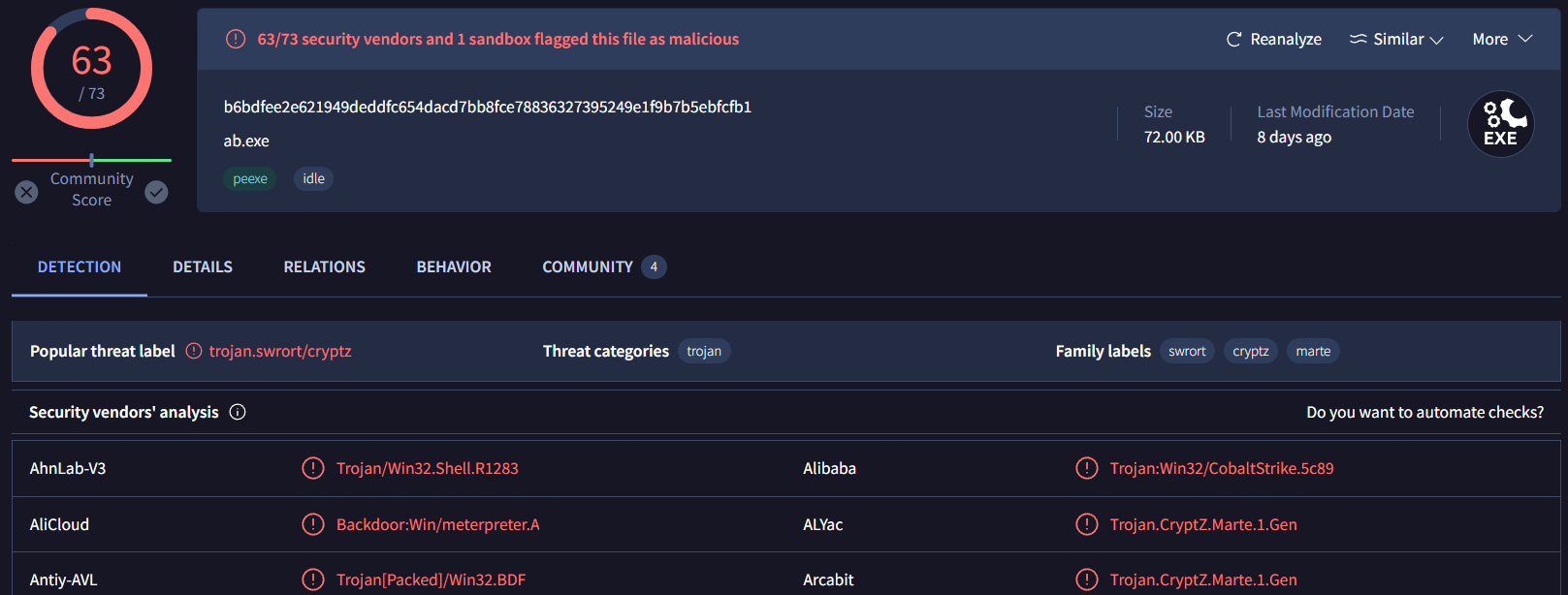Click the swrort family label chip
The height and width of the screenshot is (595, 1568).
[1187, 351]
